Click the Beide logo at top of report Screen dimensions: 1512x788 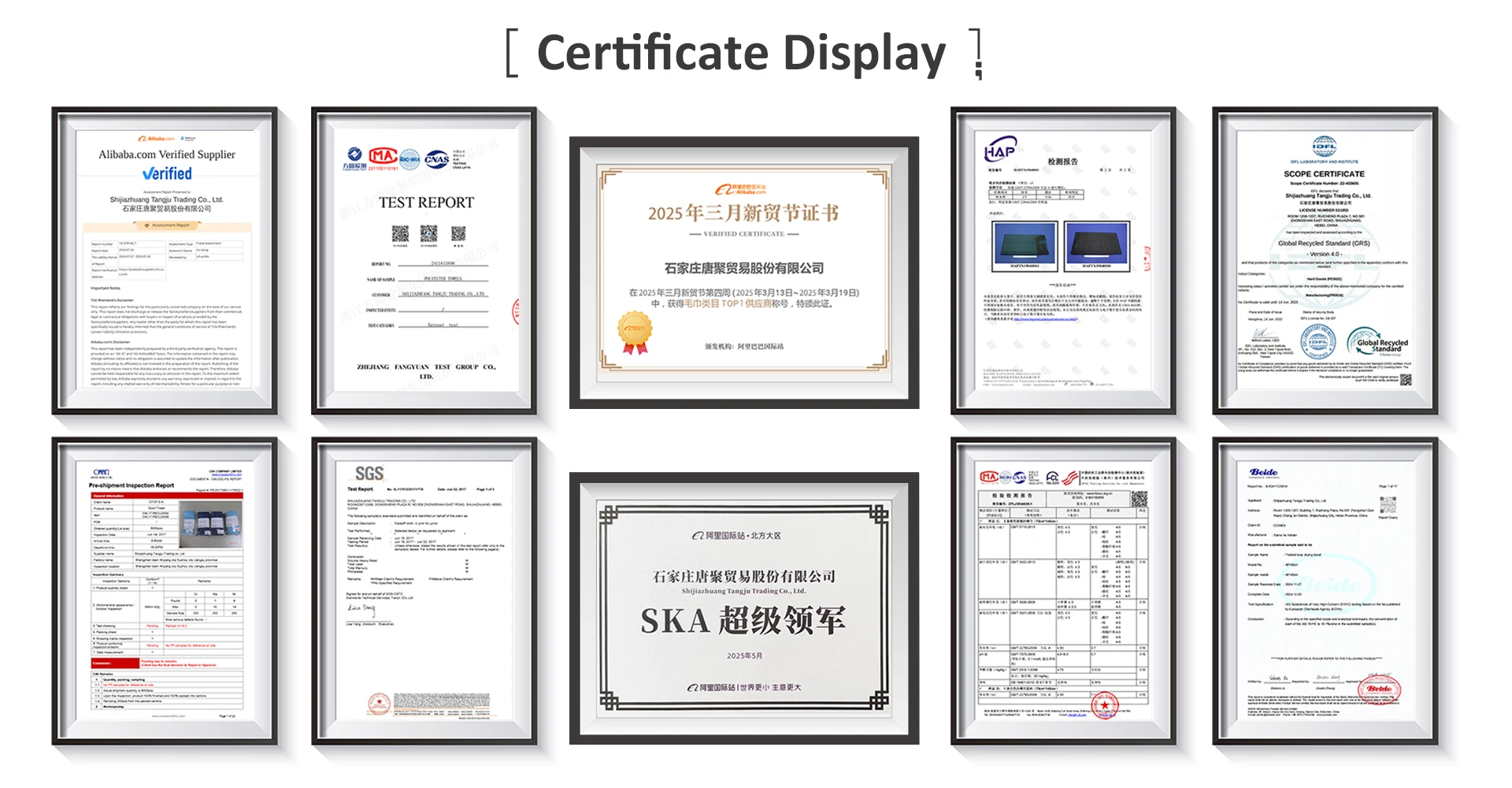(x=1263, y=473)
